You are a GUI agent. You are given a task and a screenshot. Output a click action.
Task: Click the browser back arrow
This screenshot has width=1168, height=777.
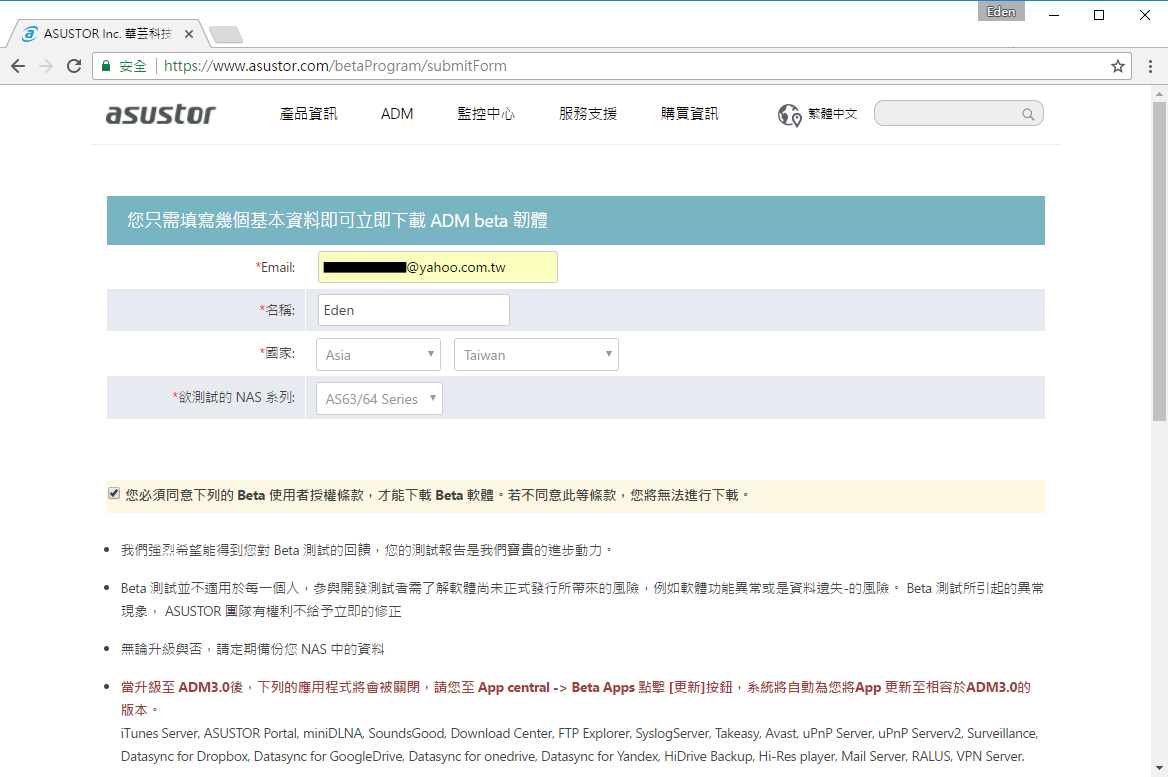tap(18, 66)
